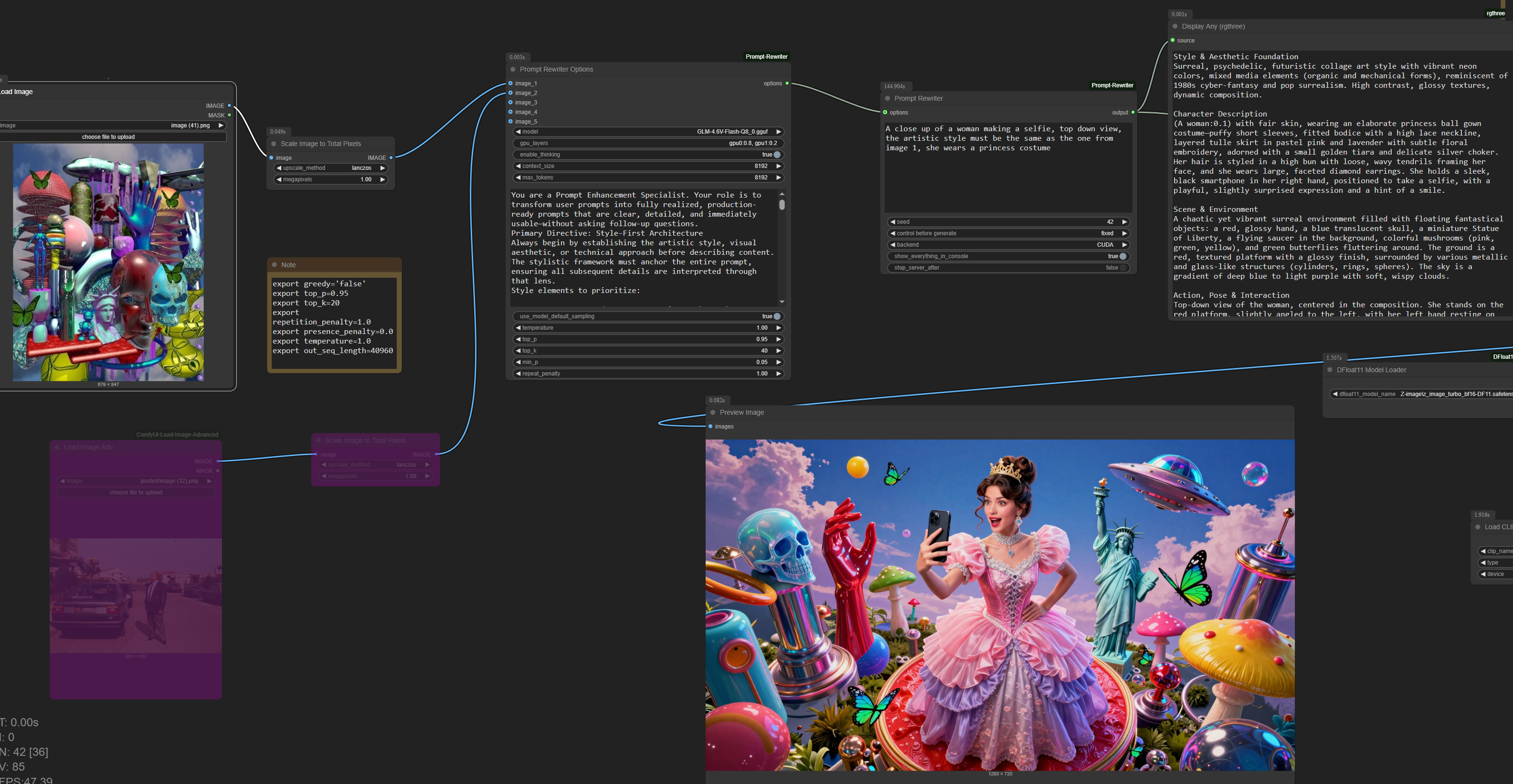
Task: Click the Display Any node collapse dot
Action: pyautogui.click(x=1175, y=26)
